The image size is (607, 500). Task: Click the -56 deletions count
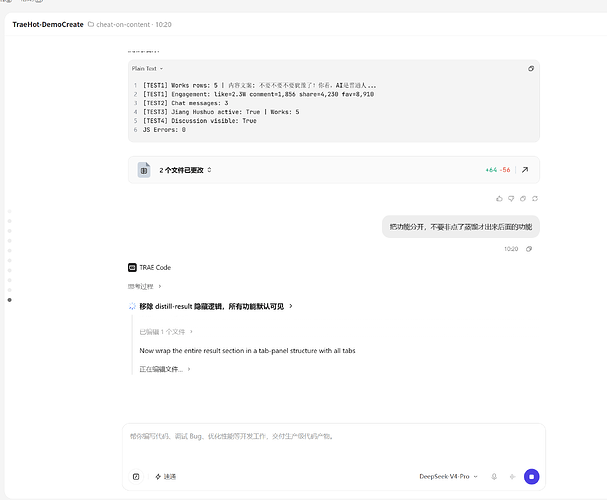pyautogui.click(x=505, y=170)
